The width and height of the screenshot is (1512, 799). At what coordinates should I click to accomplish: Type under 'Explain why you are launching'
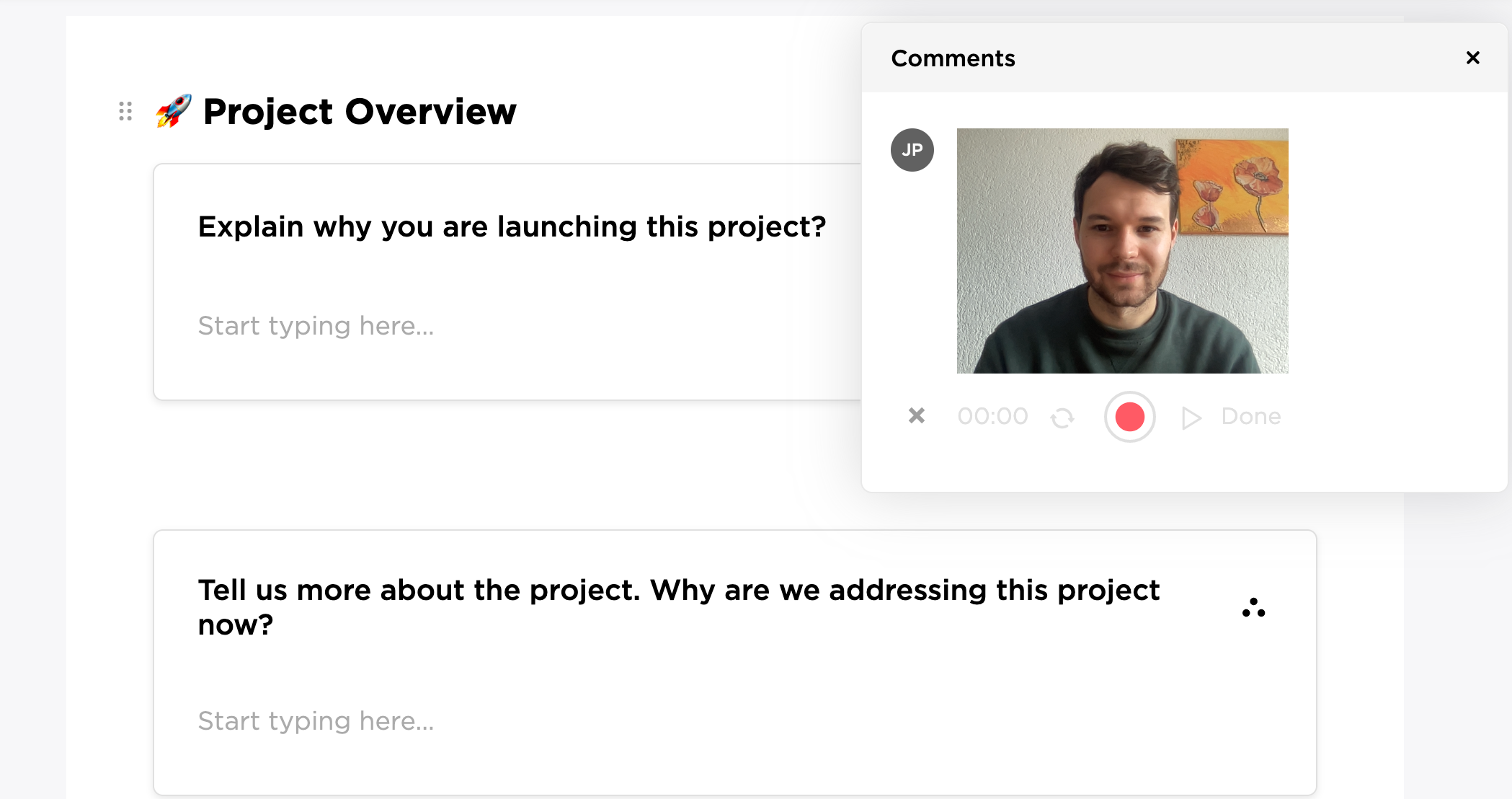pyautogui.click(x=316, y=326)
